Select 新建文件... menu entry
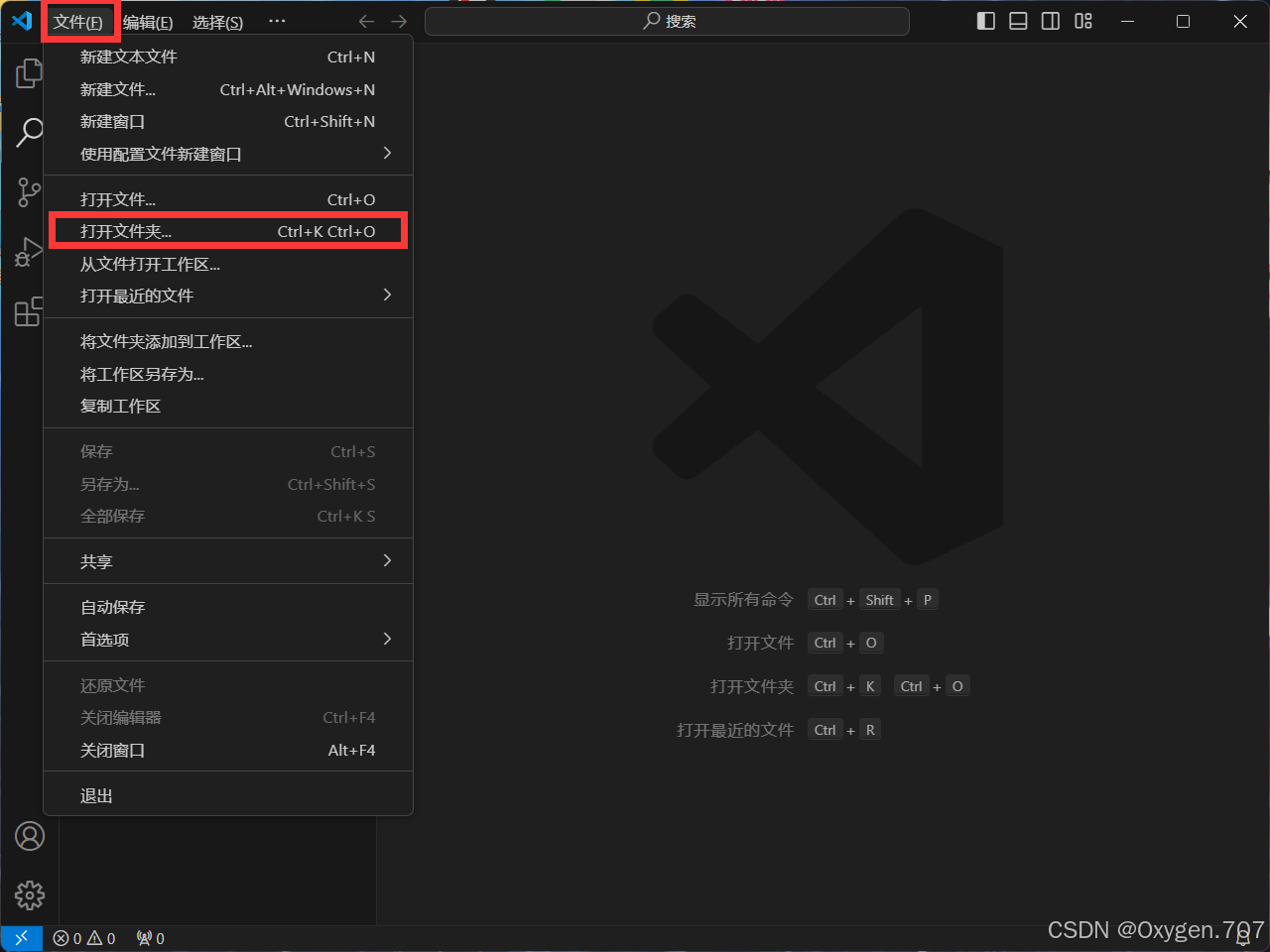The height and width of the screenshot is (952, 1270). click(x=228, y=90)
